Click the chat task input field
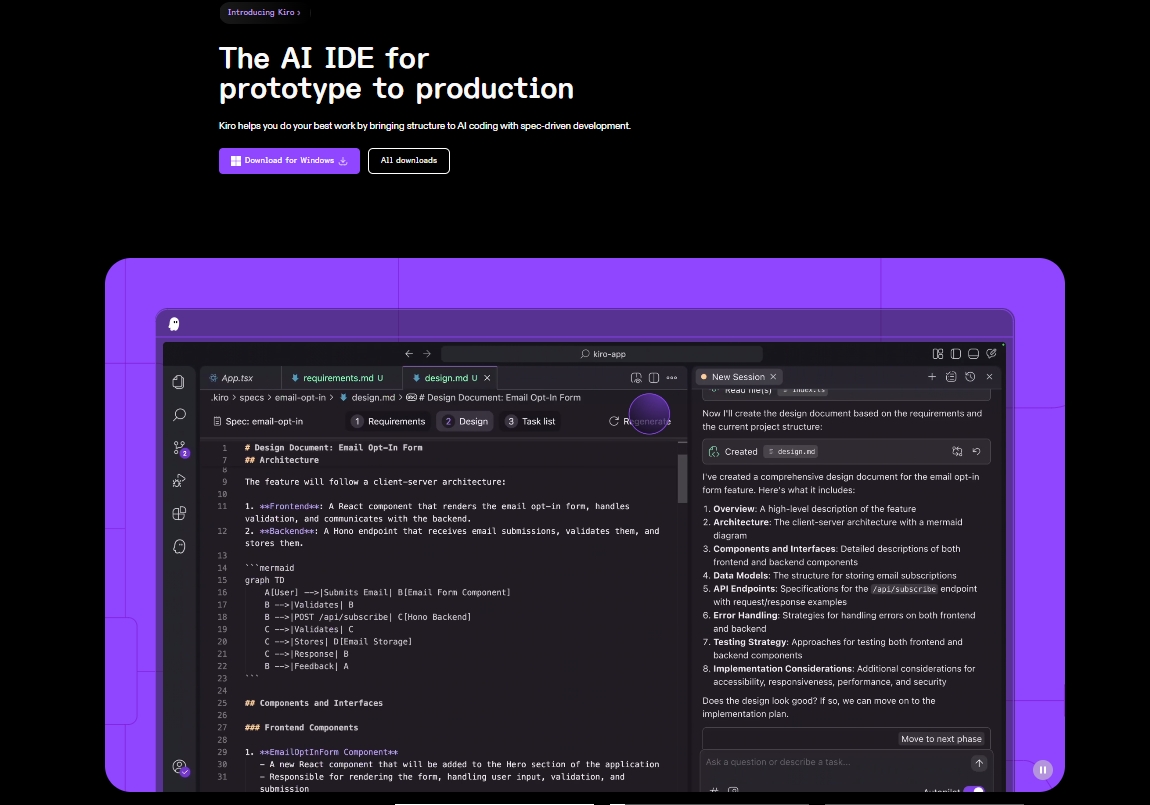Viewport: 1150px width, 805px height. click(x=835, y=762)
